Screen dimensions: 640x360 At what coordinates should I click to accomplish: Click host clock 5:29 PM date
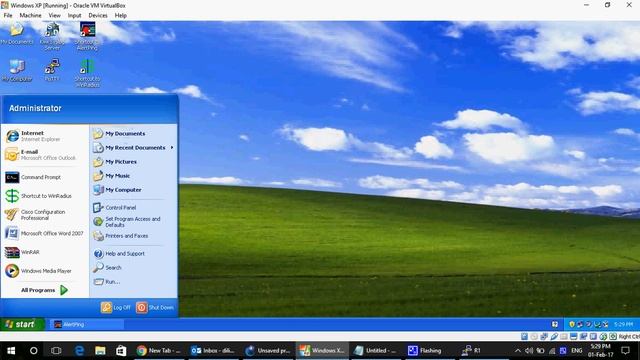pyautogui.click(x=600, y=351)
